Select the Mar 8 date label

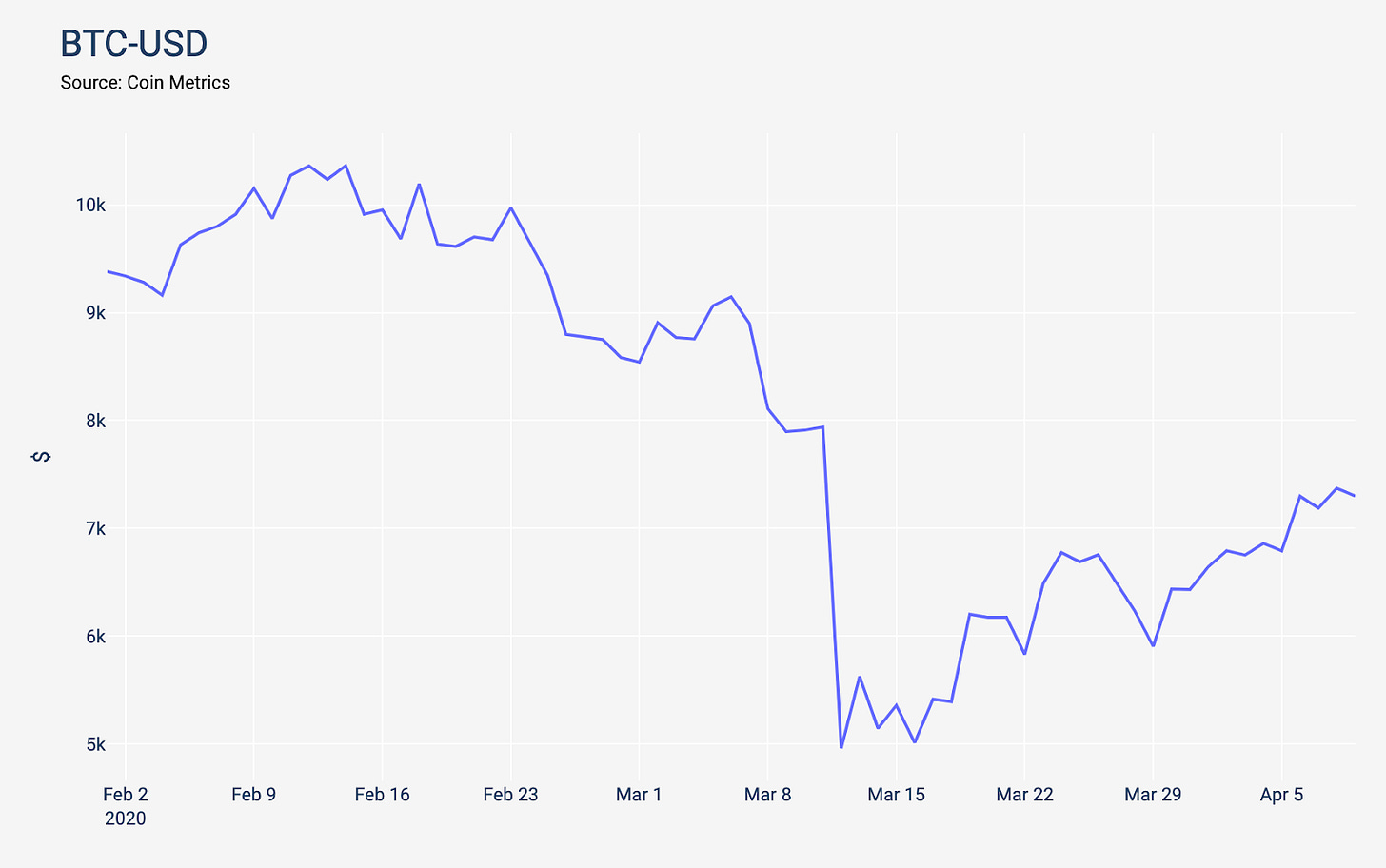click(767, 795)
